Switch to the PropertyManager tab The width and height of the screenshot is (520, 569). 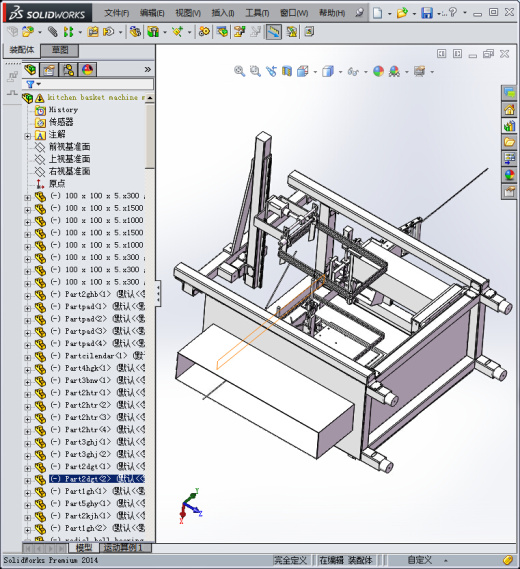pyautogui.click(x=49, y=70)
